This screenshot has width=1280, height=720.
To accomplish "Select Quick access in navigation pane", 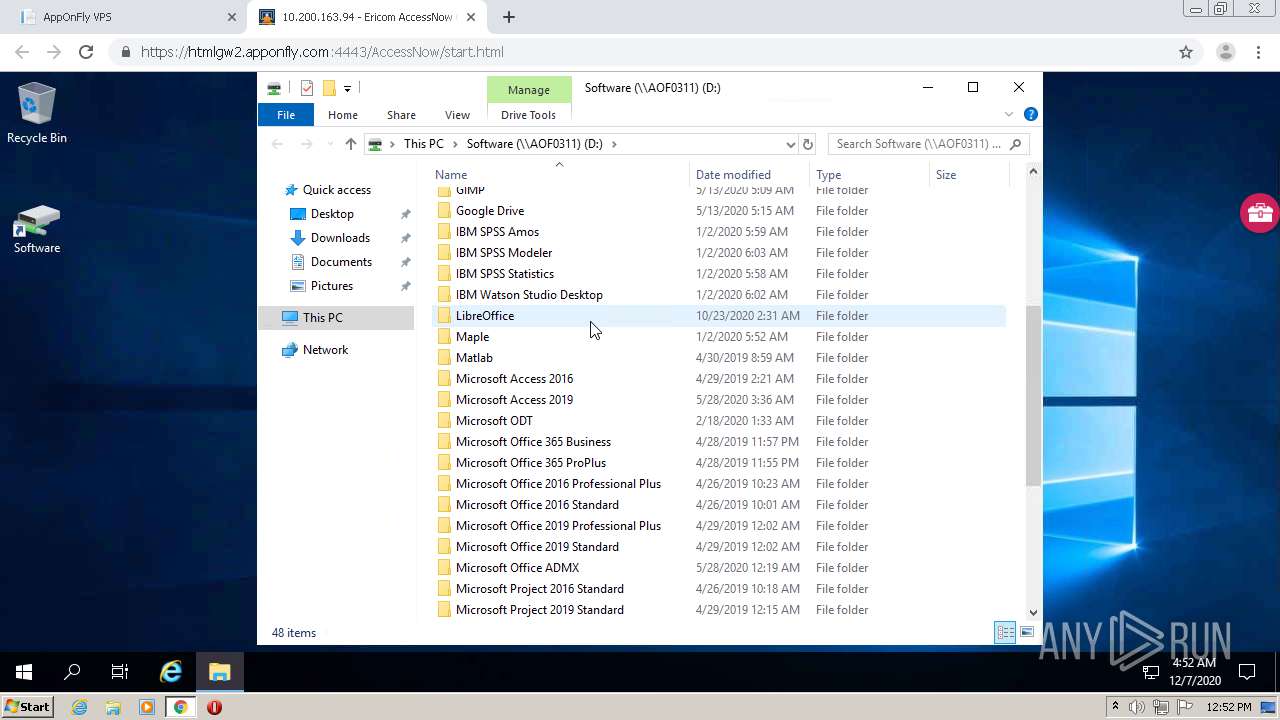I will [336, 190].
